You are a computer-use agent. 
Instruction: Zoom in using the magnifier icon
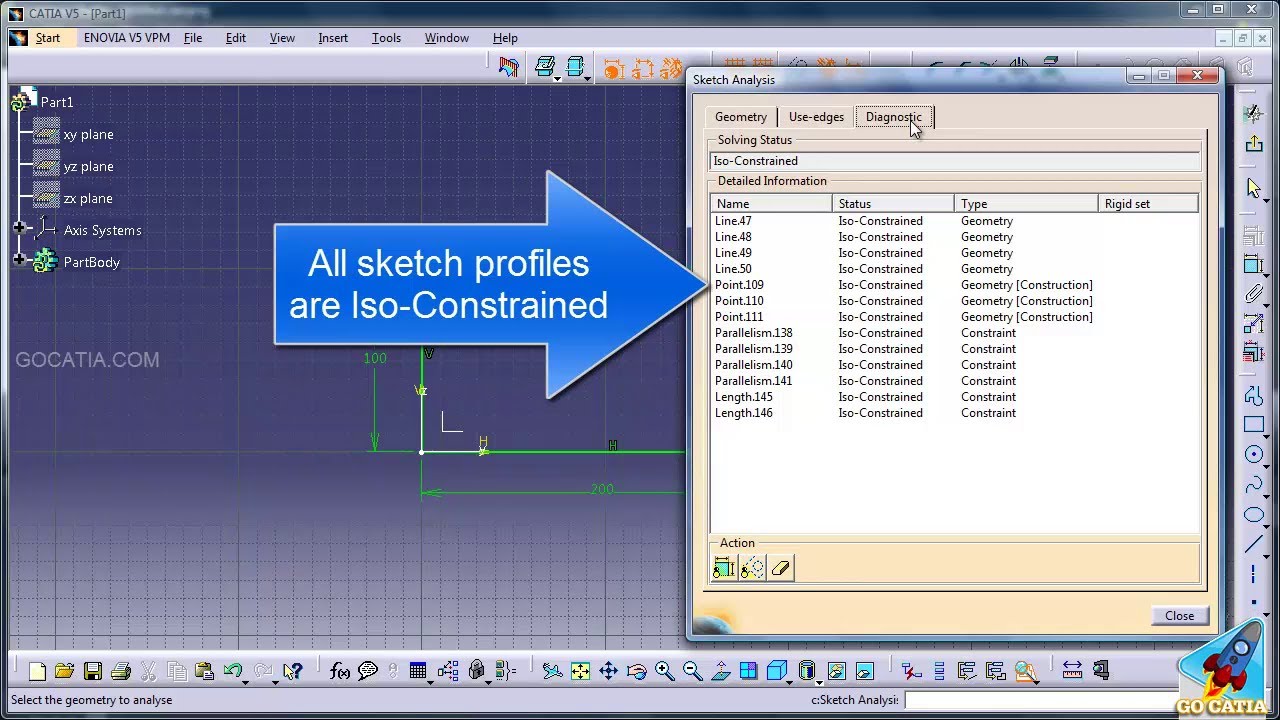click(663, 671)
